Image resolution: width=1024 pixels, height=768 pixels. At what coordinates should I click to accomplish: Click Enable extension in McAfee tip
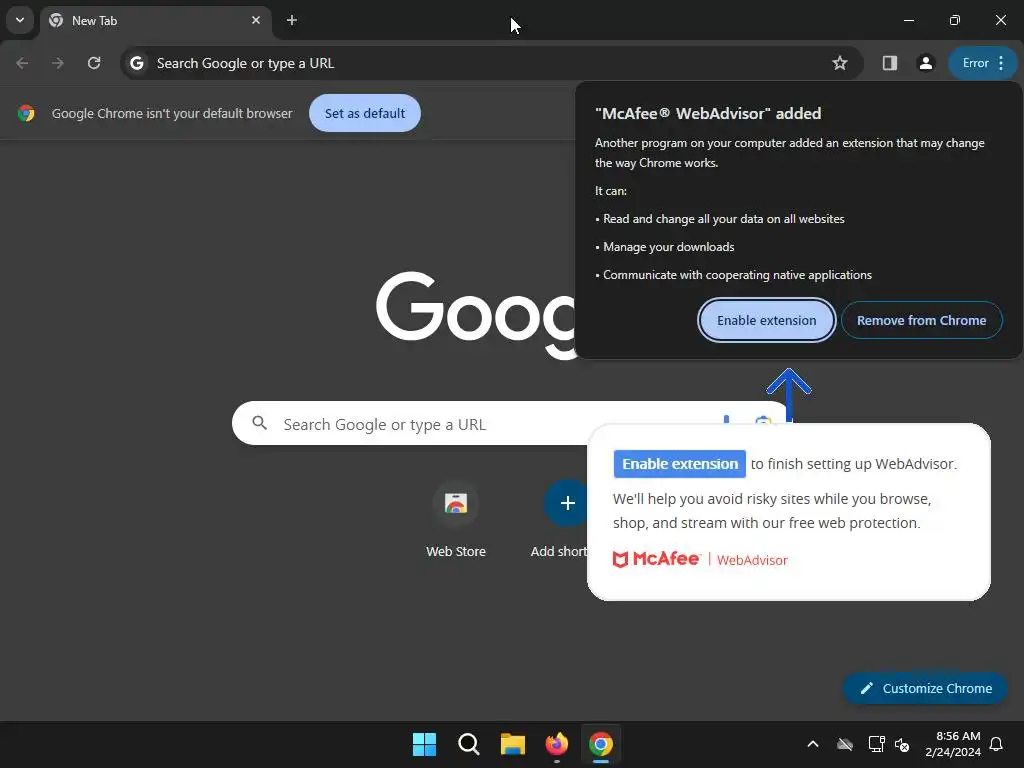(x=679, y=464)
